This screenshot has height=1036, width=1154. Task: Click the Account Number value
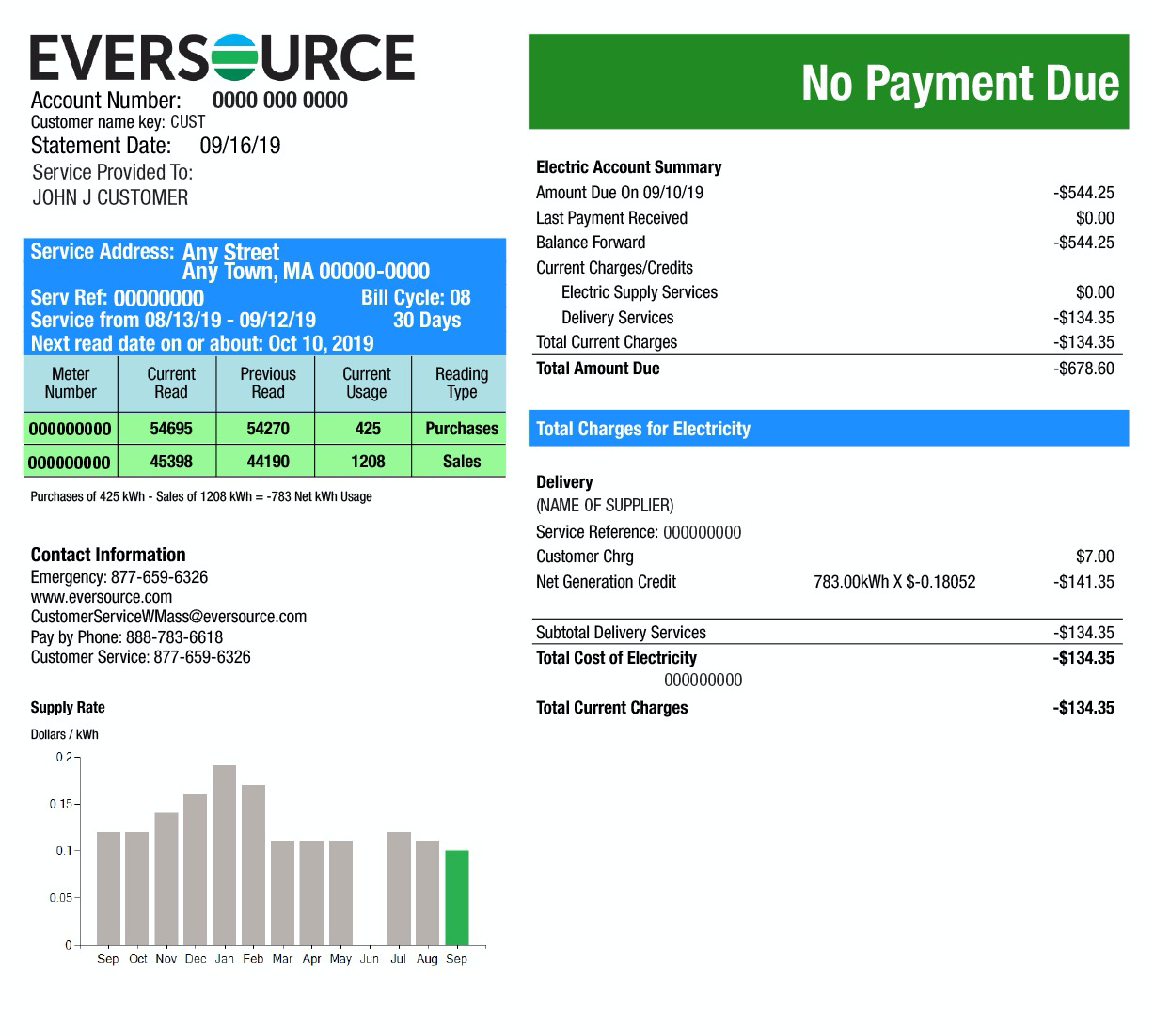tap(279, 101)
